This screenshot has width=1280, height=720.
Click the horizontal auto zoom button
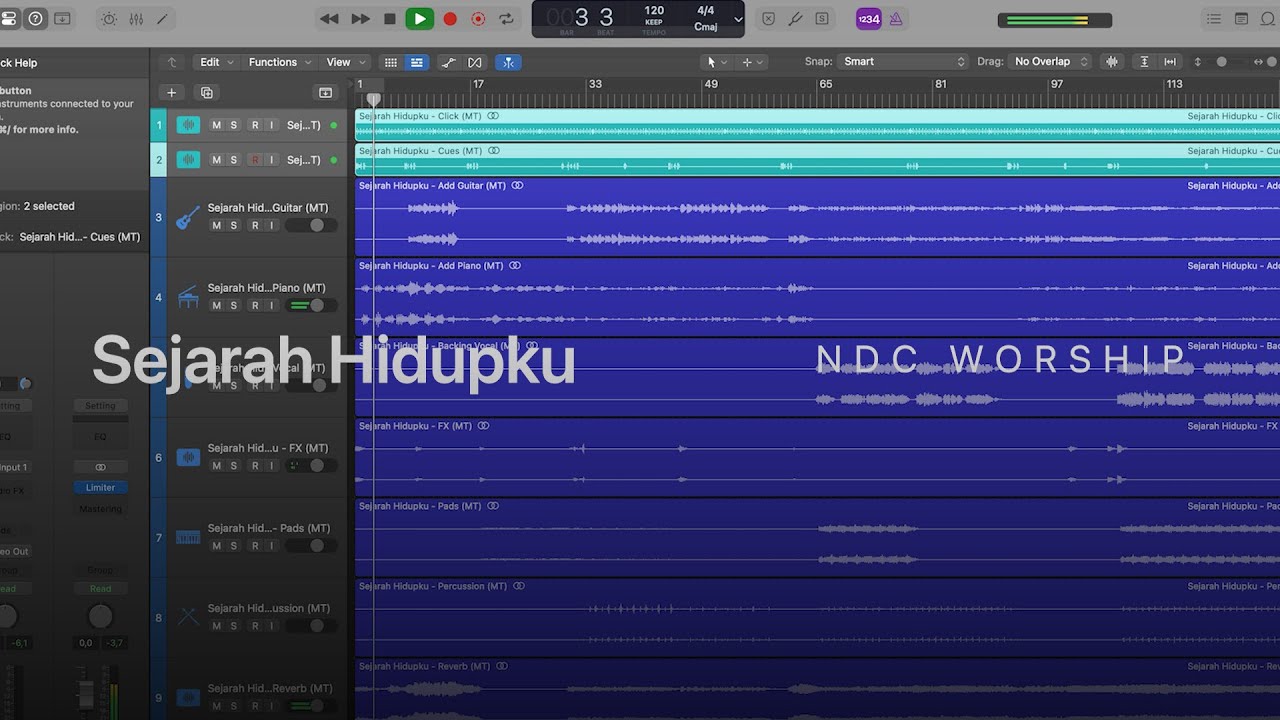[x=1169, y=62]
